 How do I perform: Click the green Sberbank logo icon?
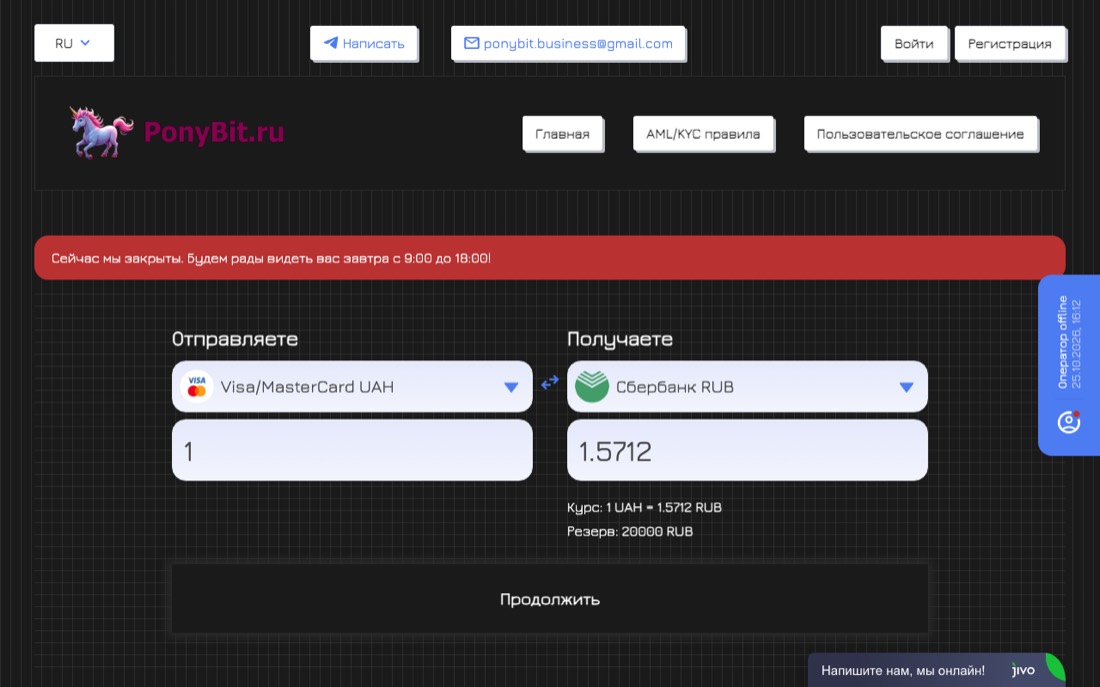tap(591, 387)
